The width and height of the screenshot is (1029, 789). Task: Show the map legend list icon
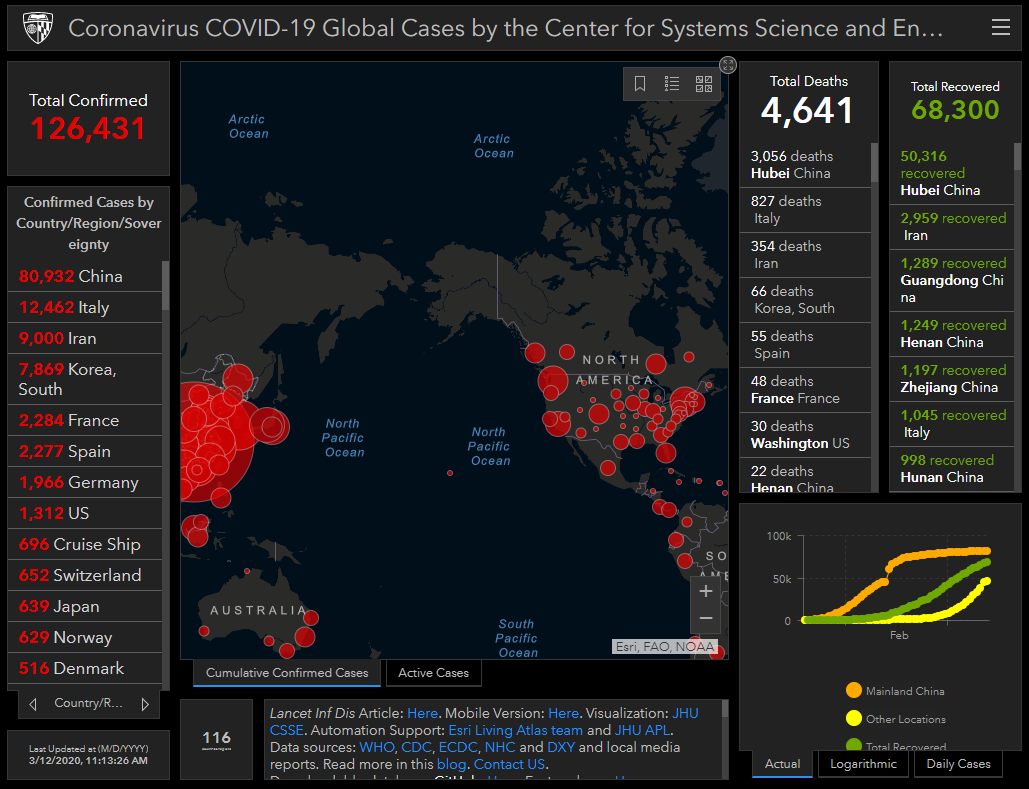click(672, 84)
